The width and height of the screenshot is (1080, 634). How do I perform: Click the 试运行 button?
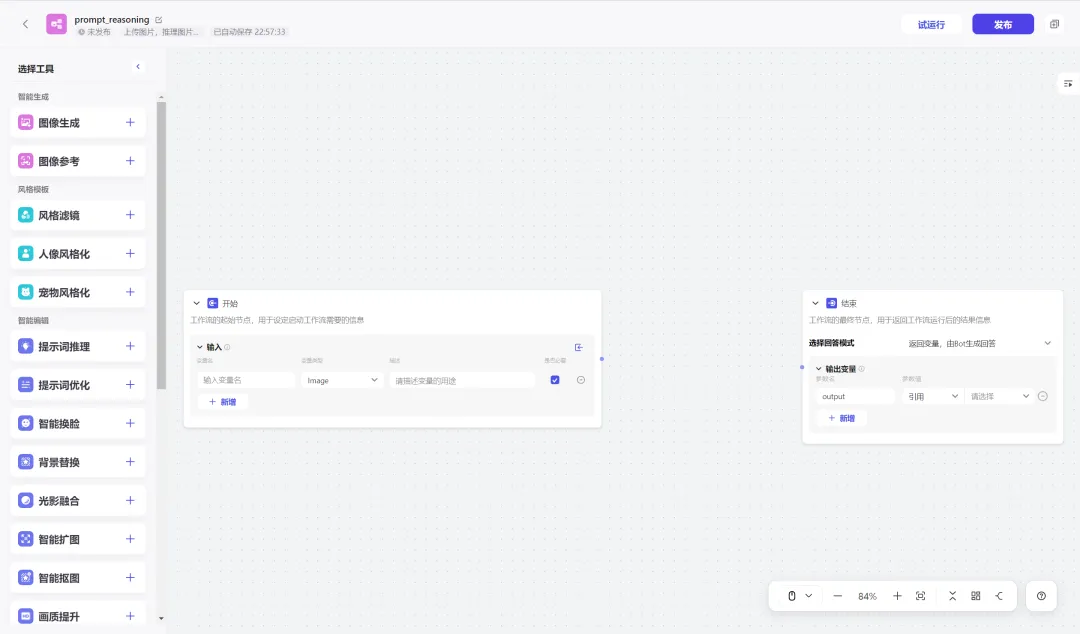tap(931, 24)
